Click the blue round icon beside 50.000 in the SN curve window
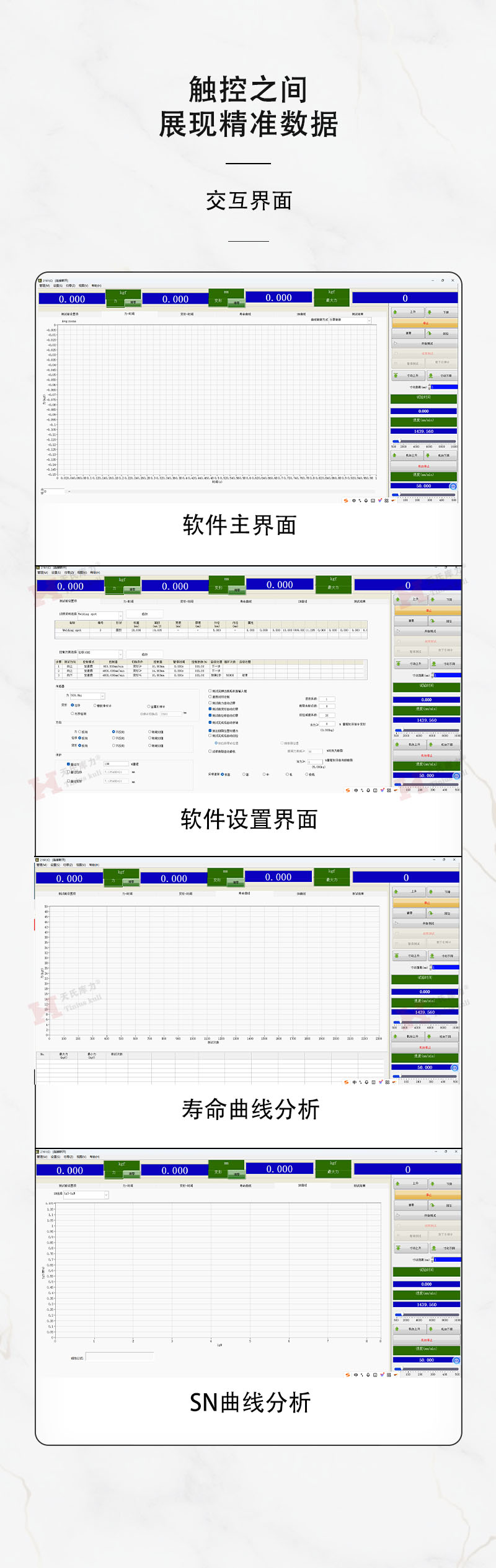 tap(456, 1360)
